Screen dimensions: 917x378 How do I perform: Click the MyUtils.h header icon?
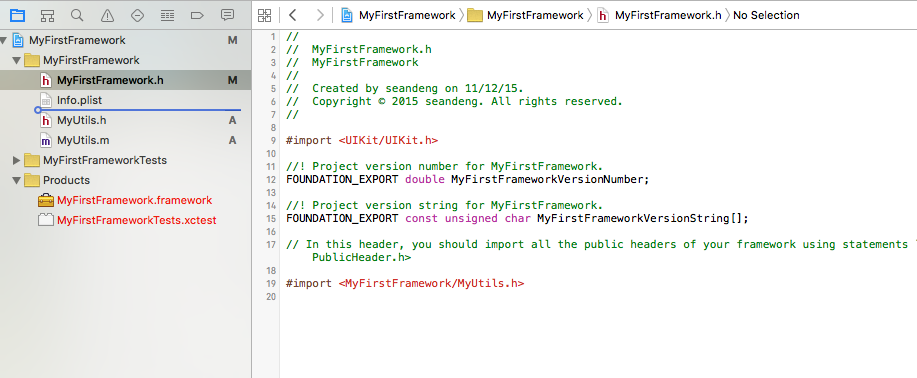coord(46,121)
